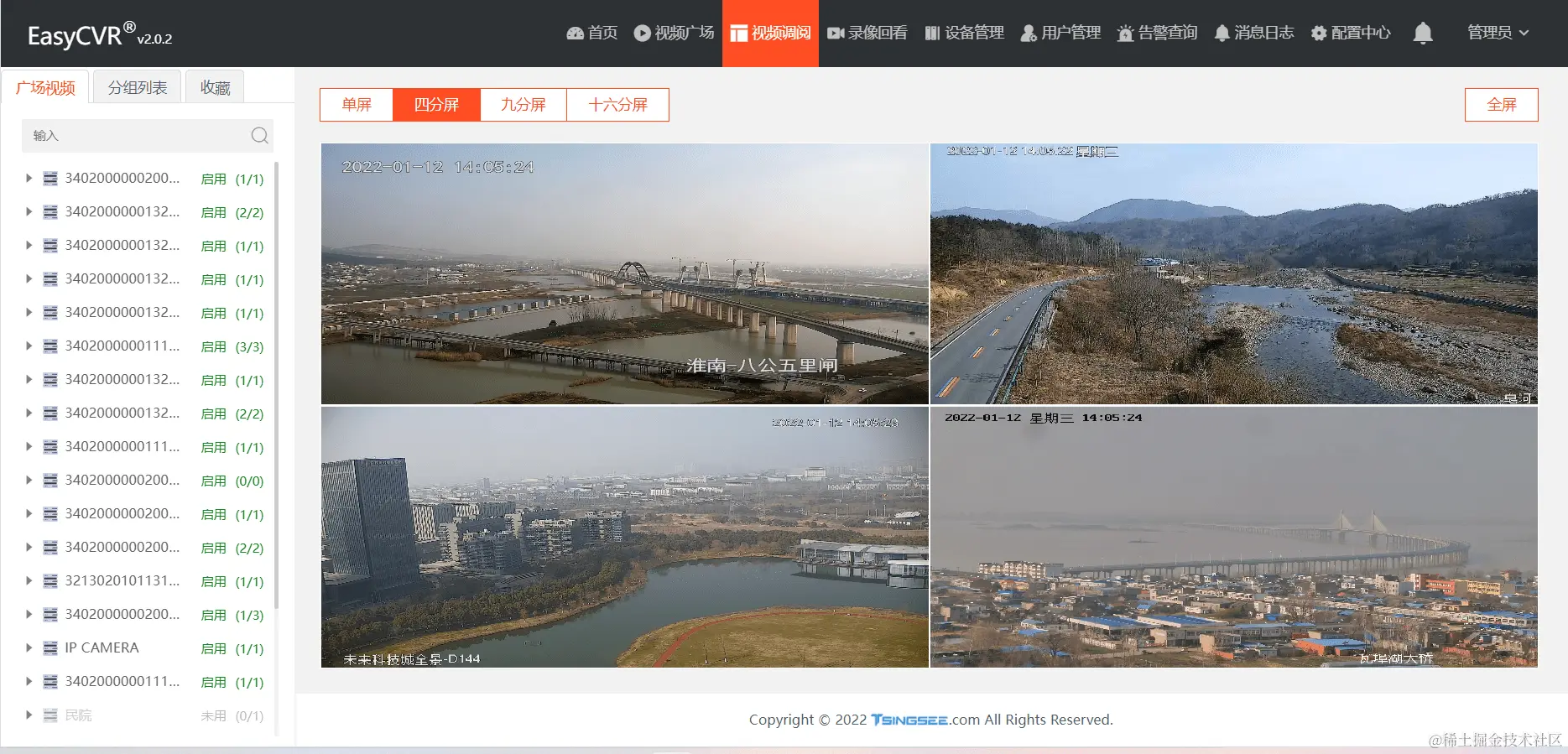Open 告警查询 alarm query page

(x=1158, y=33)
